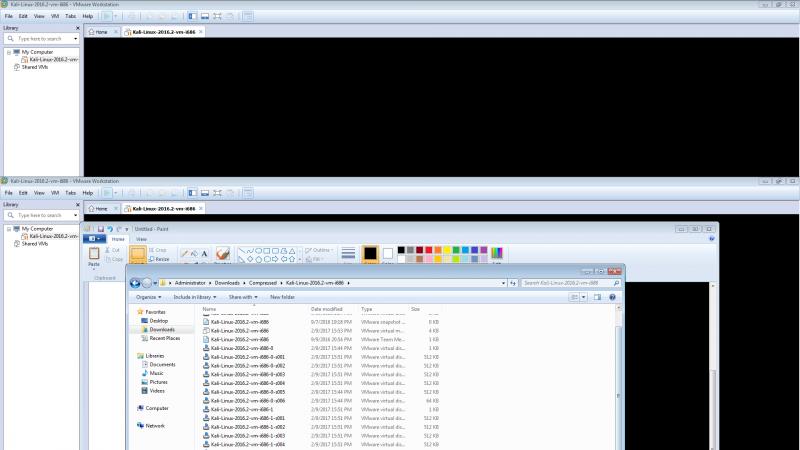
Task: Open the File menu in the lower VMware window
Action: coord(9,193)
